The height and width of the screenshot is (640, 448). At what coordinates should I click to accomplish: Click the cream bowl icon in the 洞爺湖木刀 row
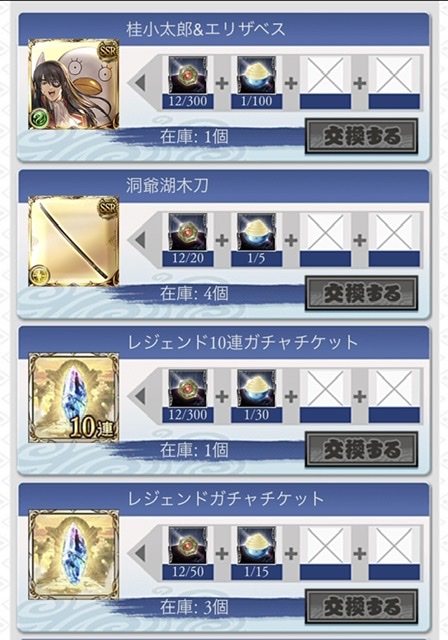tap(257, 232)
